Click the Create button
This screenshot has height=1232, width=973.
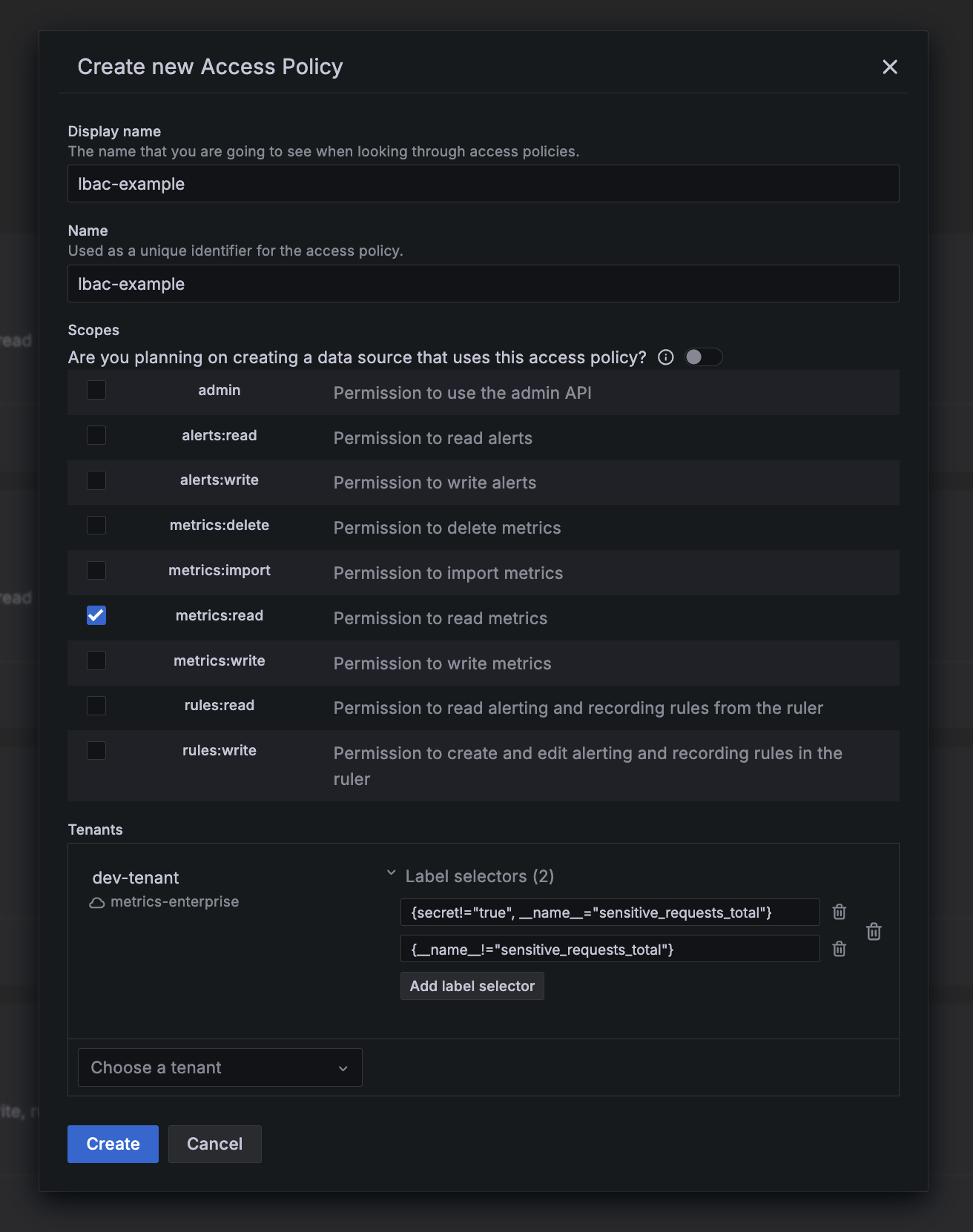click(x=113, y=1144)
